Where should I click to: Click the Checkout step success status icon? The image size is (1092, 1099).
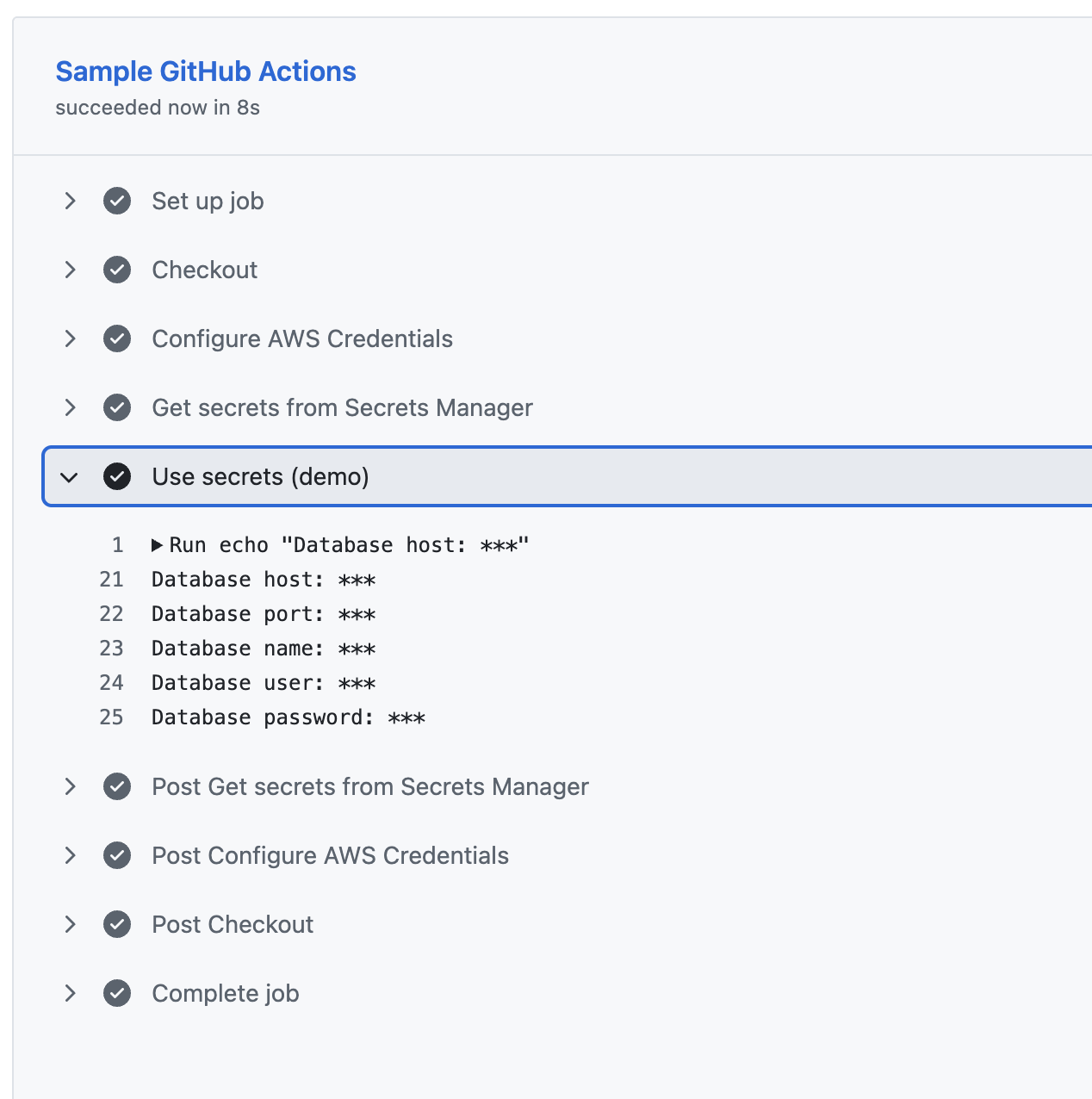coord(117,270)
